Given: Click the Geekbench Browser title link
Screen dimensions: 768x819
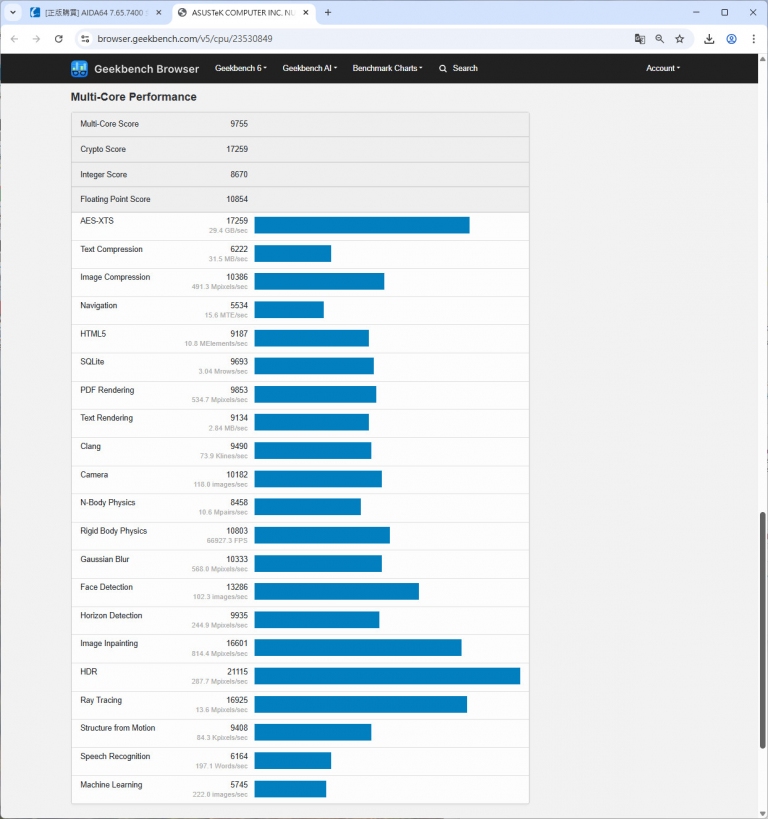Looking at the screenshot, I should (146, 69).
